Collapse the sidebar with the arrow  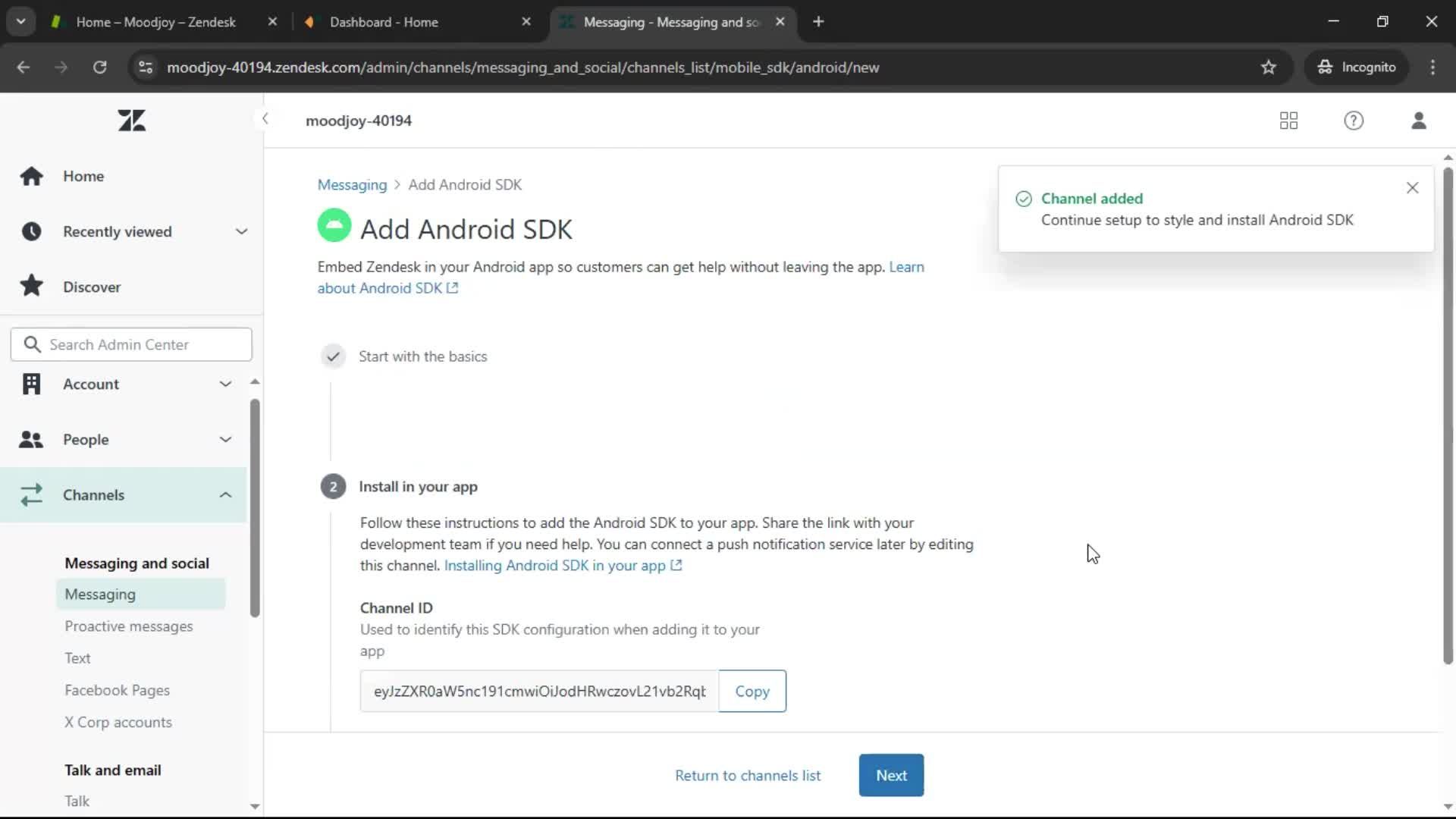(x=265, y=118)
